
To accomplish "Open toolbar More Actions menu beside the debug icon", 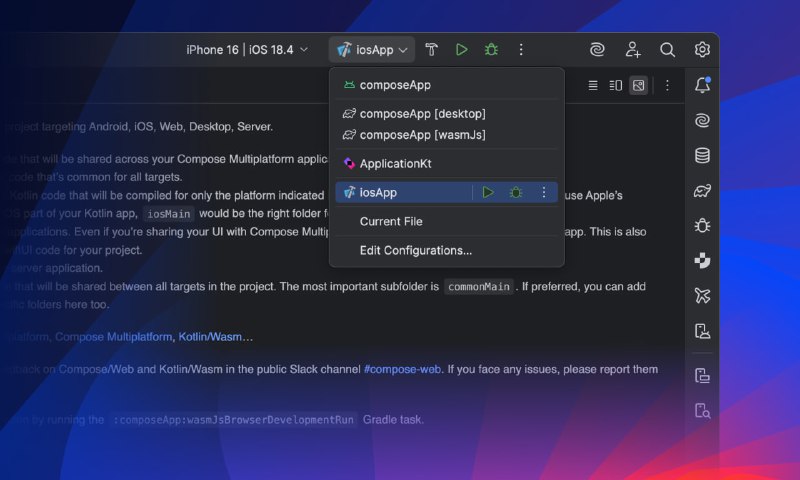I will click(521, 49).
